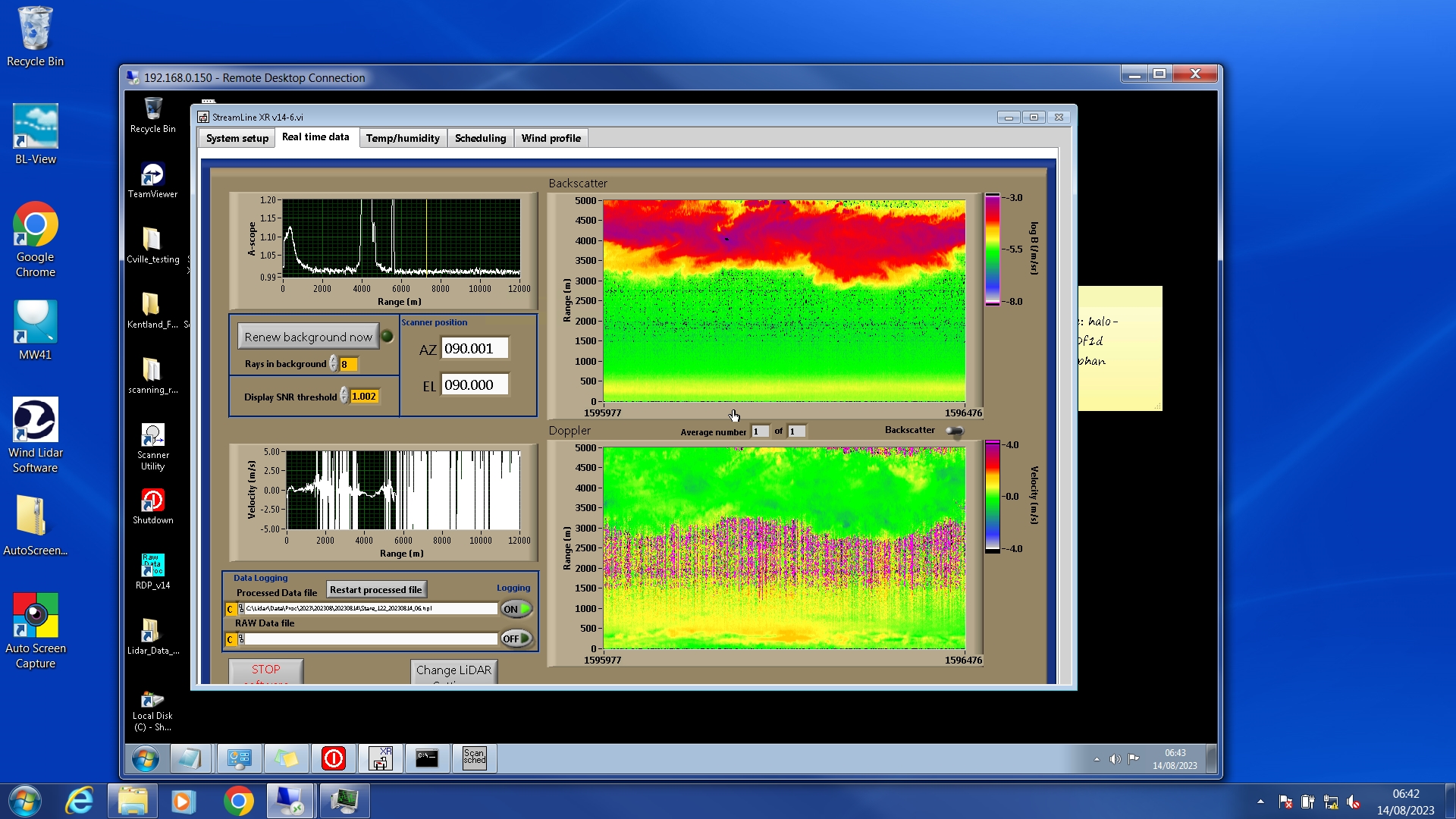Toggle processed data logging ON switch

(x=516, y=609)
